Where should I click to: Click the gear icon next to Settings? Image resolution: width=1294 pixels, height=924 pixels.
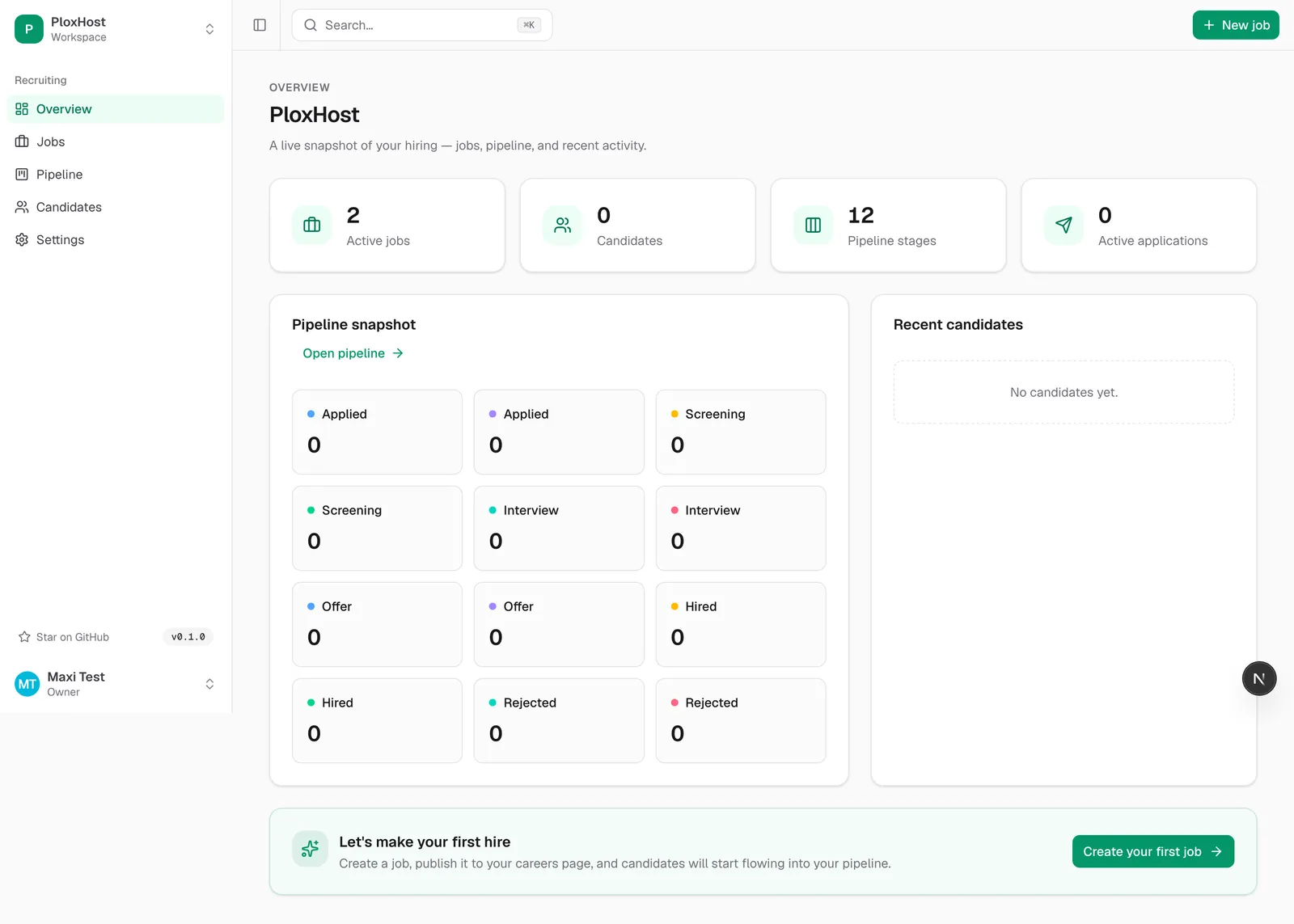point(22,240)
